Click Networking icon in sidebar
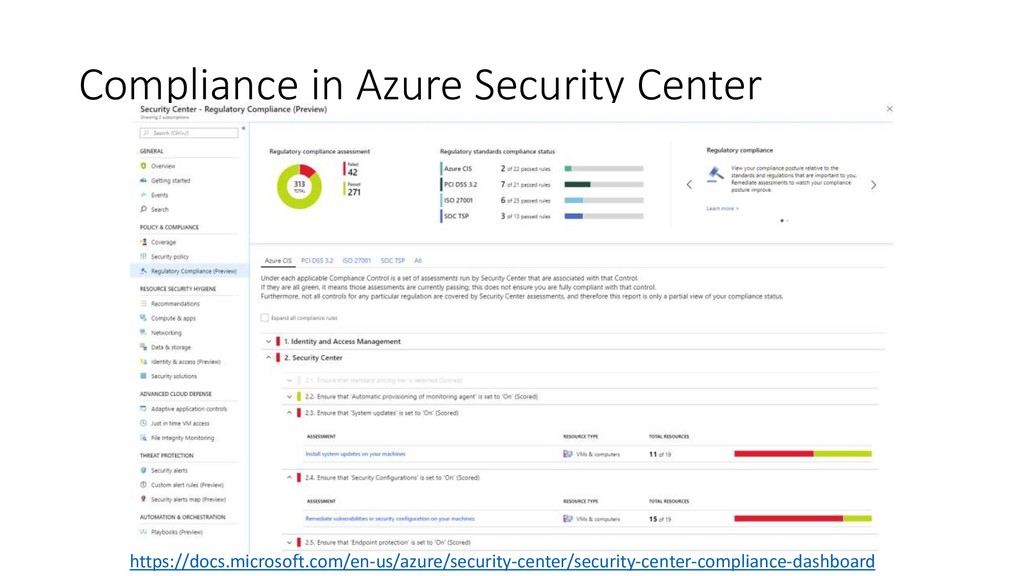Viewport: 1024px width, 576px height. [x=144, y=332]
